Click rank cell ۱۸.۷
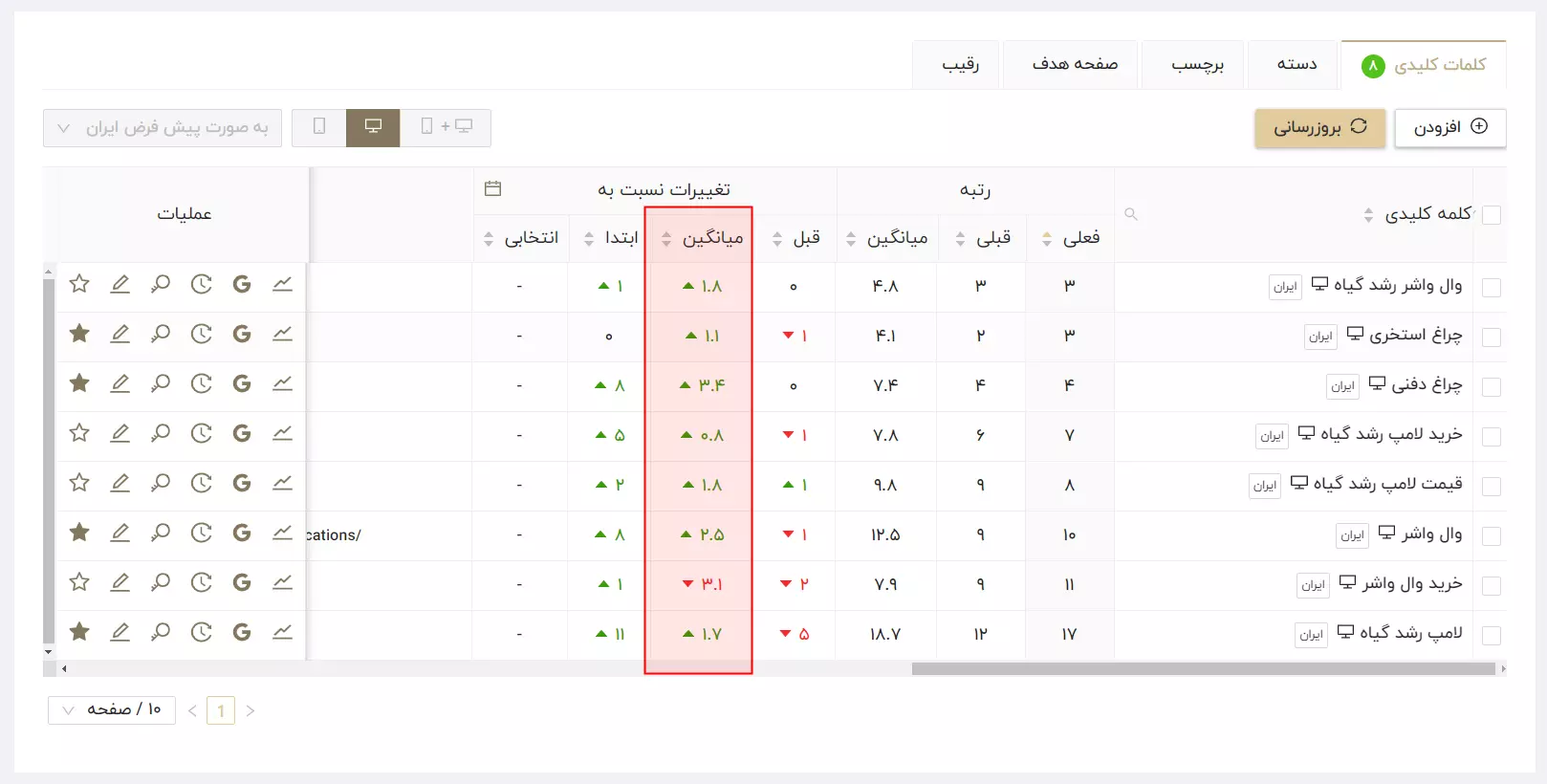Image resolution: width=1547 pixels, height=784 pixels. [x=885, y=634]
